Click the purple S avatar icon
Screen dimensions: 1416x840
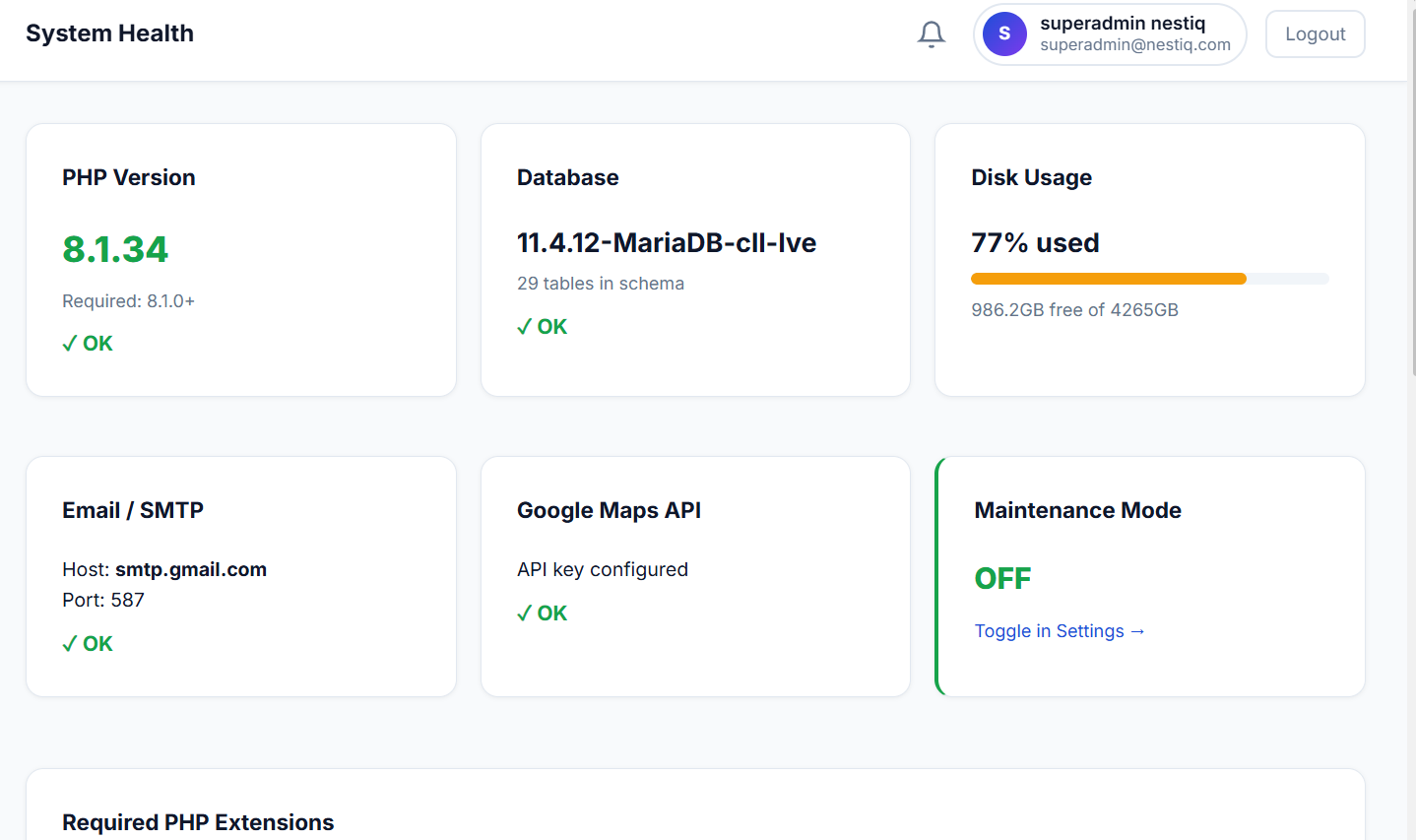[x=1004, y=34]
